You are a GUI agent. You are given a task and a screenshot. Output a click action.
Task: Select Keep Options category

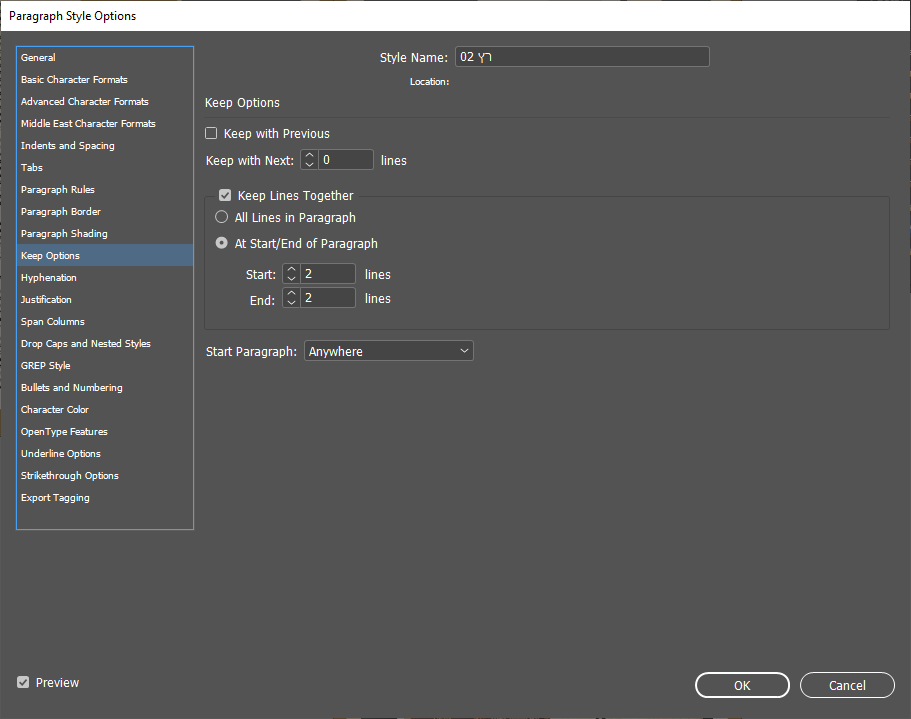pyautogui.click(x=105, y=256)
